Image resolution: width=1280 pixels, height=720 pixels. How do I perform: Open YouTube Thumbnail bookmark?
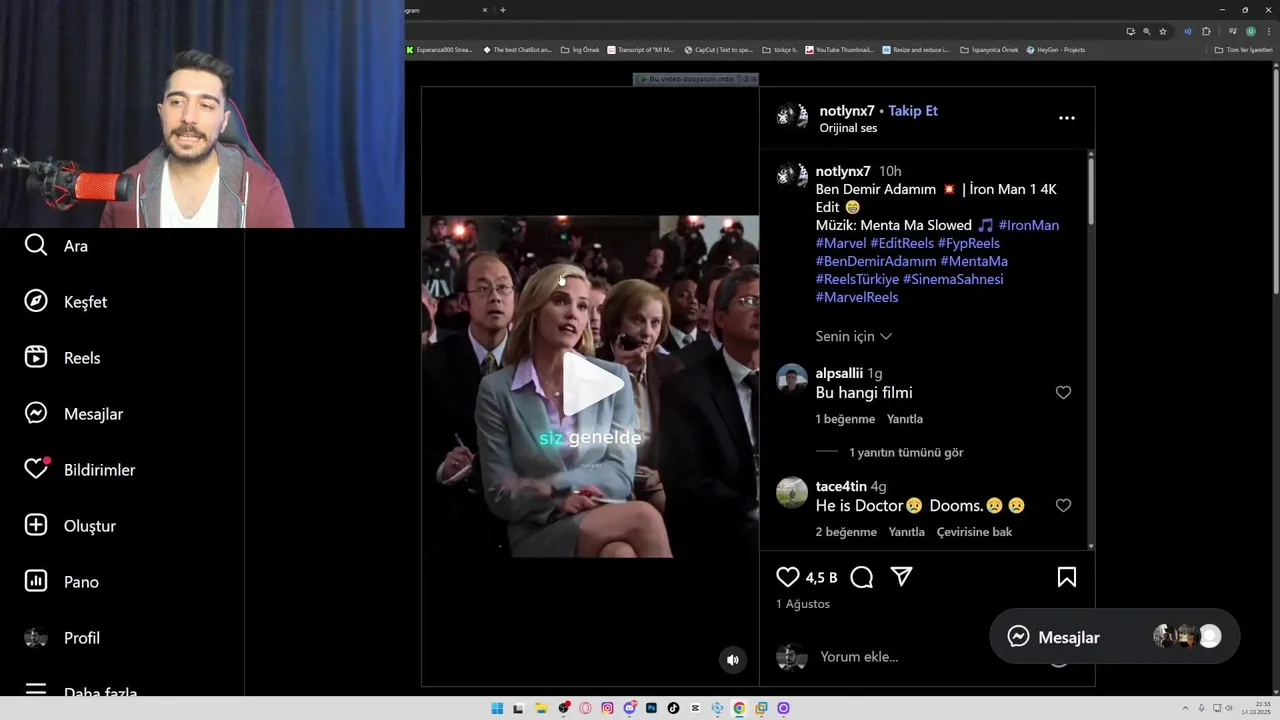pos(839,50)
